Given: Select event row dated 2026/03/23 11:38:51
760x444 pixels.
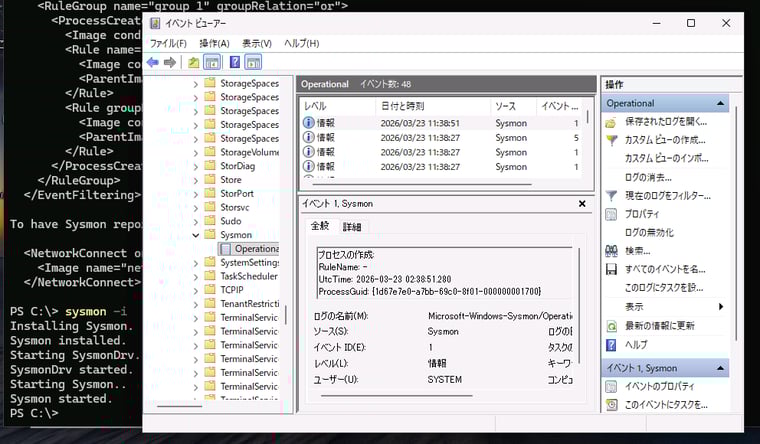Looking at the screenshot, I should click(x=441, y=123).
